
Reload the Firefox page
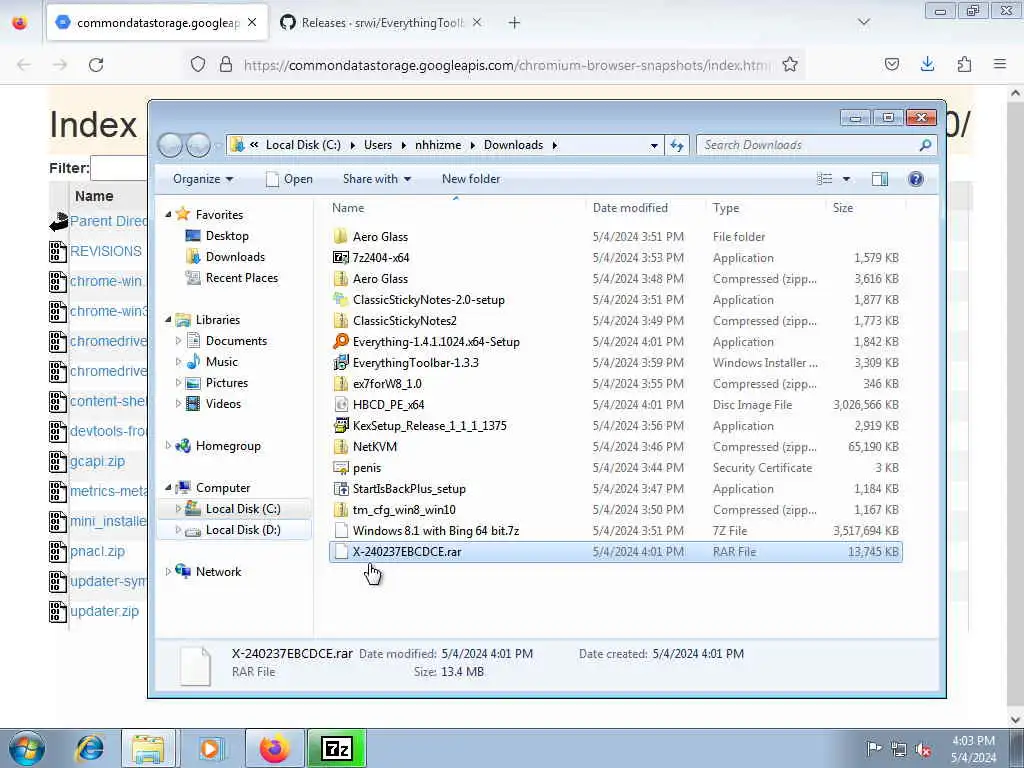coord(96,65)
